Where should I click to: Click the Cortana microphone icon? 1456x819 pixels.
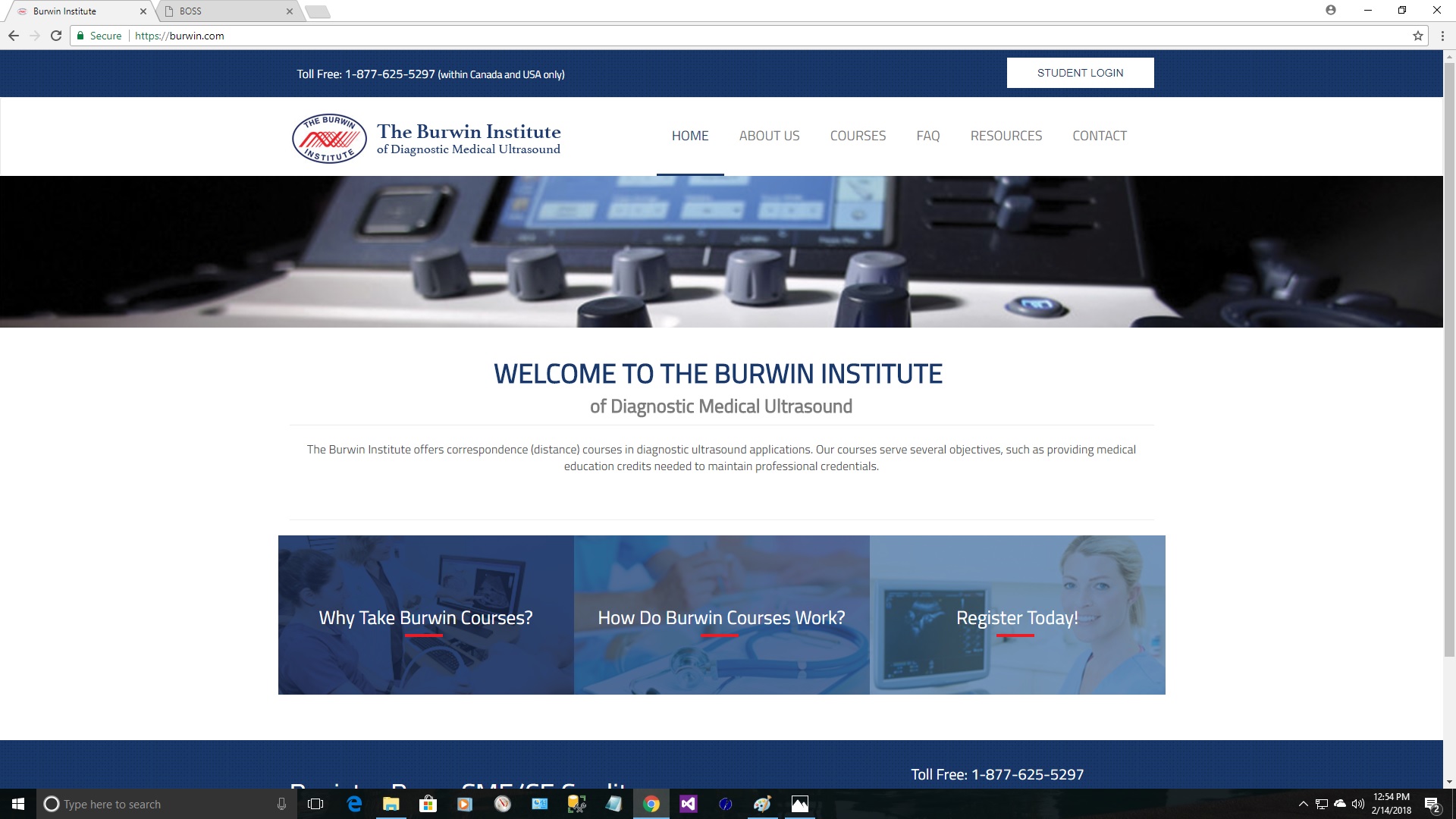(x=281, y=804)
